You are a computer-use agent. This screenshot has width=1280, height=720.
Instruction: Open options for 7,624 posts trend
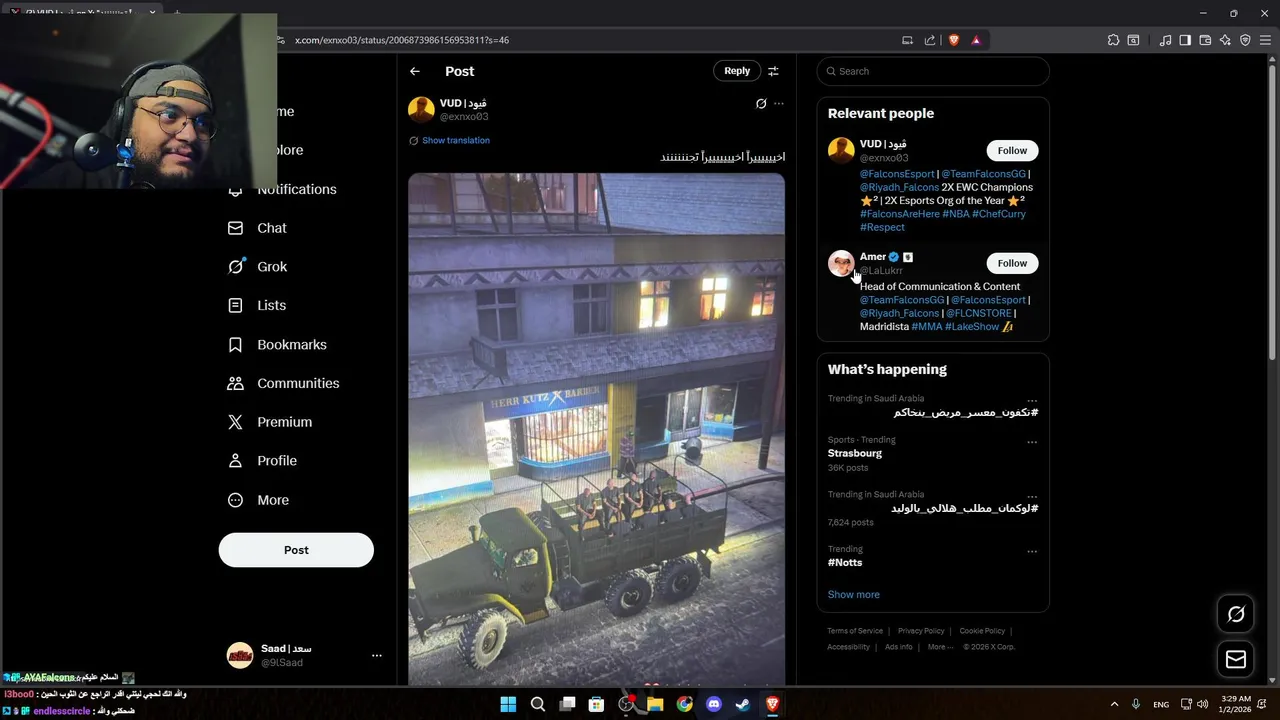[1032, 497]
